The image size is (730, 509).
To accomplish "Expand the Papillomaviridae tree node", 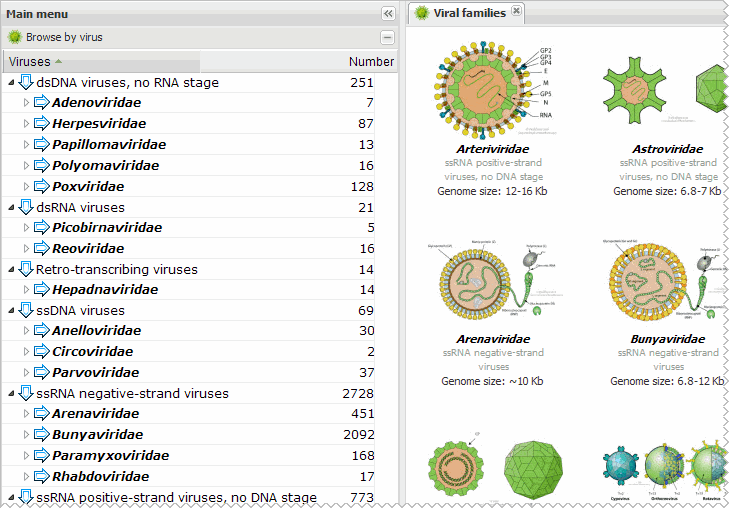I will pos(26,144).
